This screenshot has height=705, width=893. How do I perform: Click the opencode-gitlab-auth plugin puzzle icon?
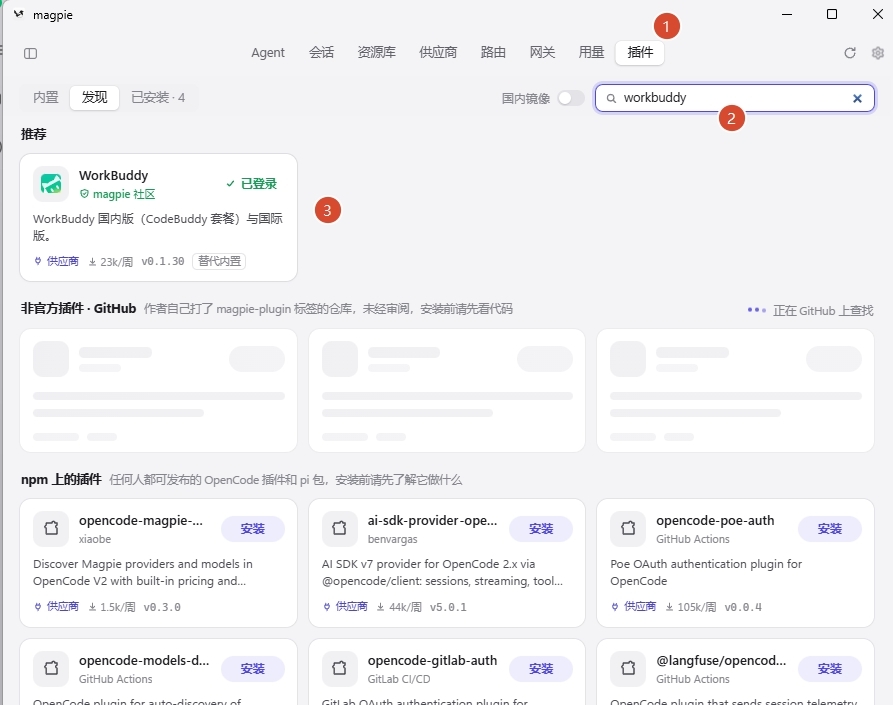(x=339, y=668)
